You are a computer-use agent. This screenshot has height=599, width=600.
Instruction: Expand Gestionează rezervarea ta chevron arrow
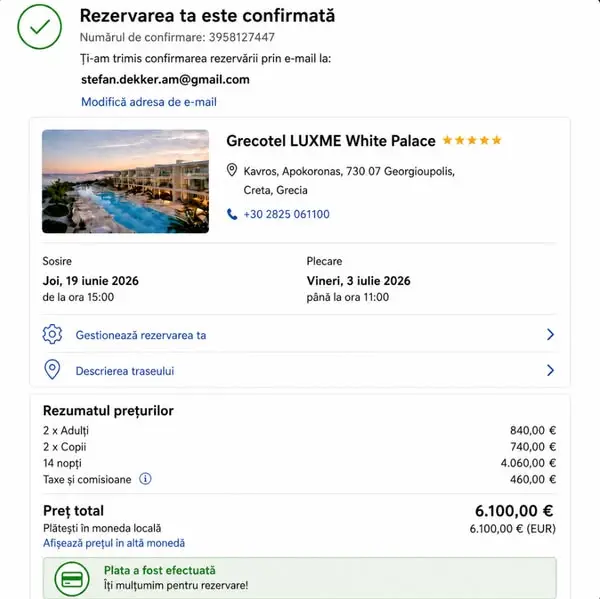550,335
